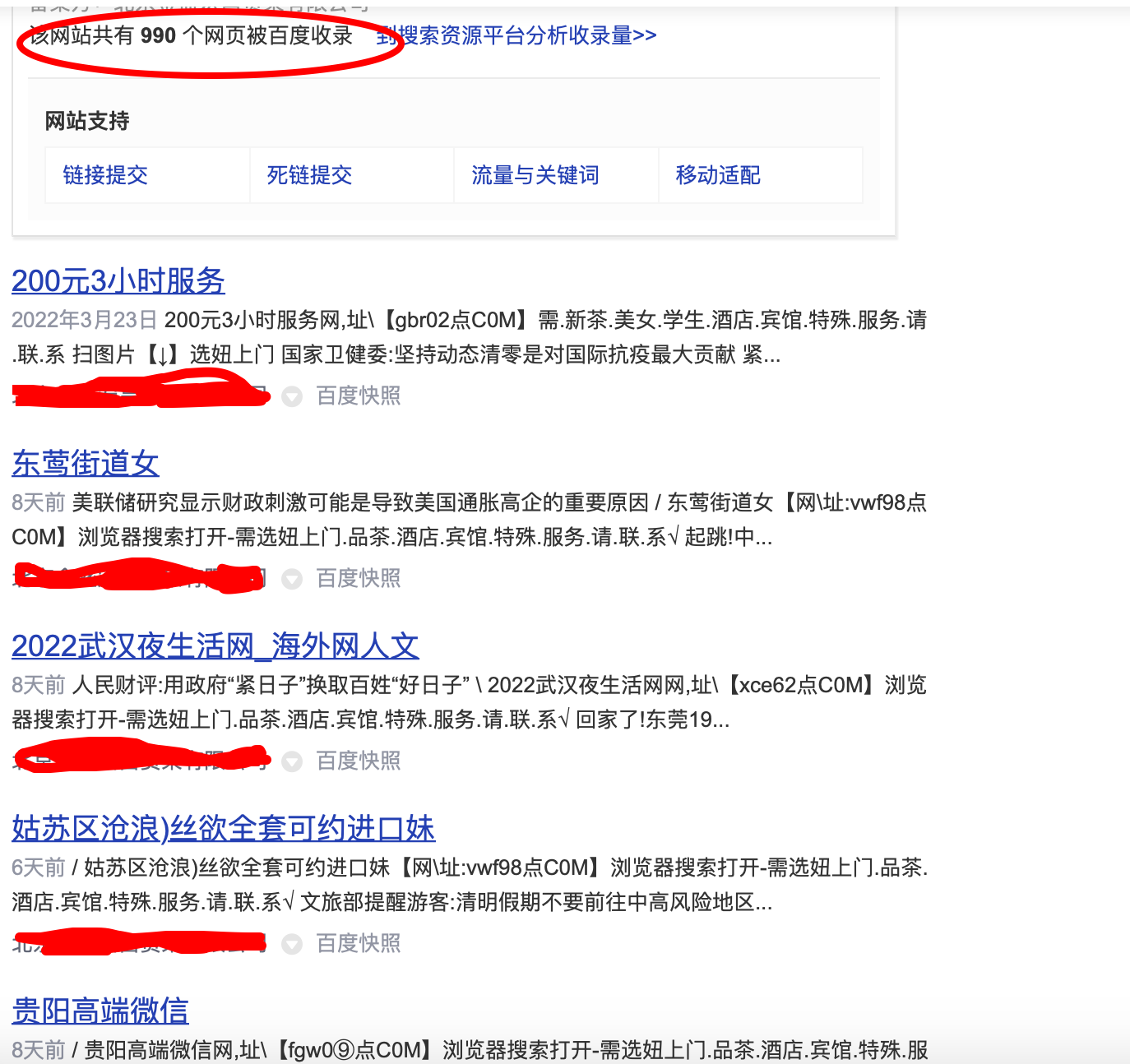Select the date 2022年3月23日 in first result
Image resolution: width=1130 pixels, height=1064 pixels.
point(85,320)
